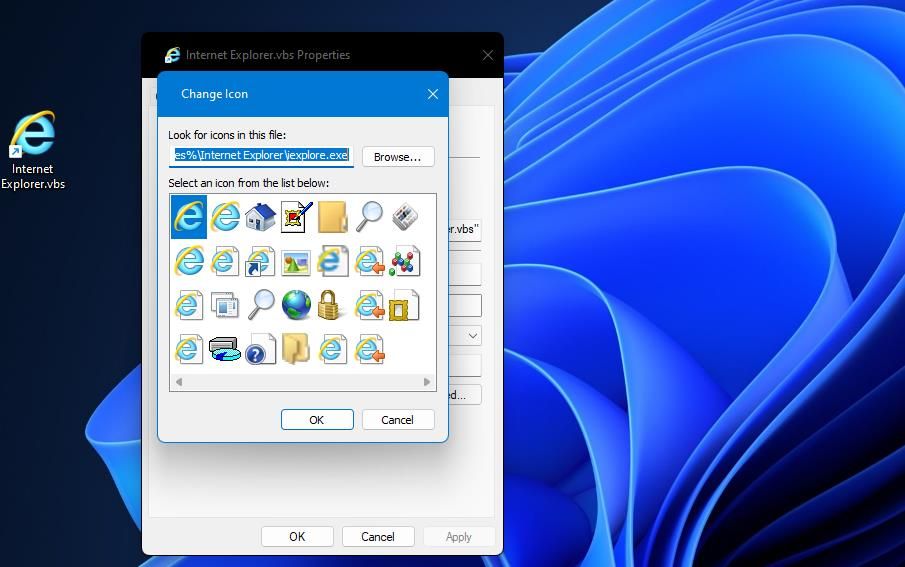
Task: Select the stacked newspaper icon
Action: 405,217
